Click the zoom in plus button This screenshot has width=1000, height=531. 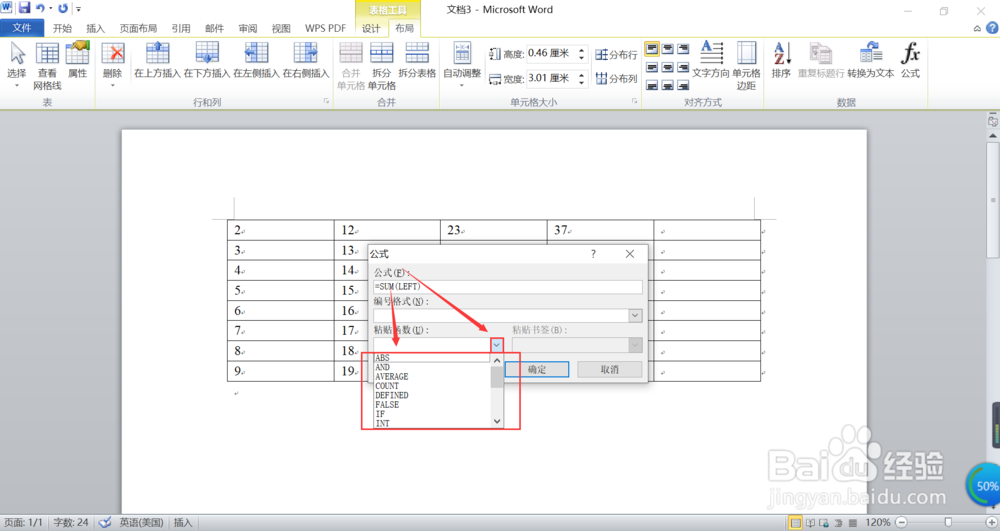tap(992, 523)
